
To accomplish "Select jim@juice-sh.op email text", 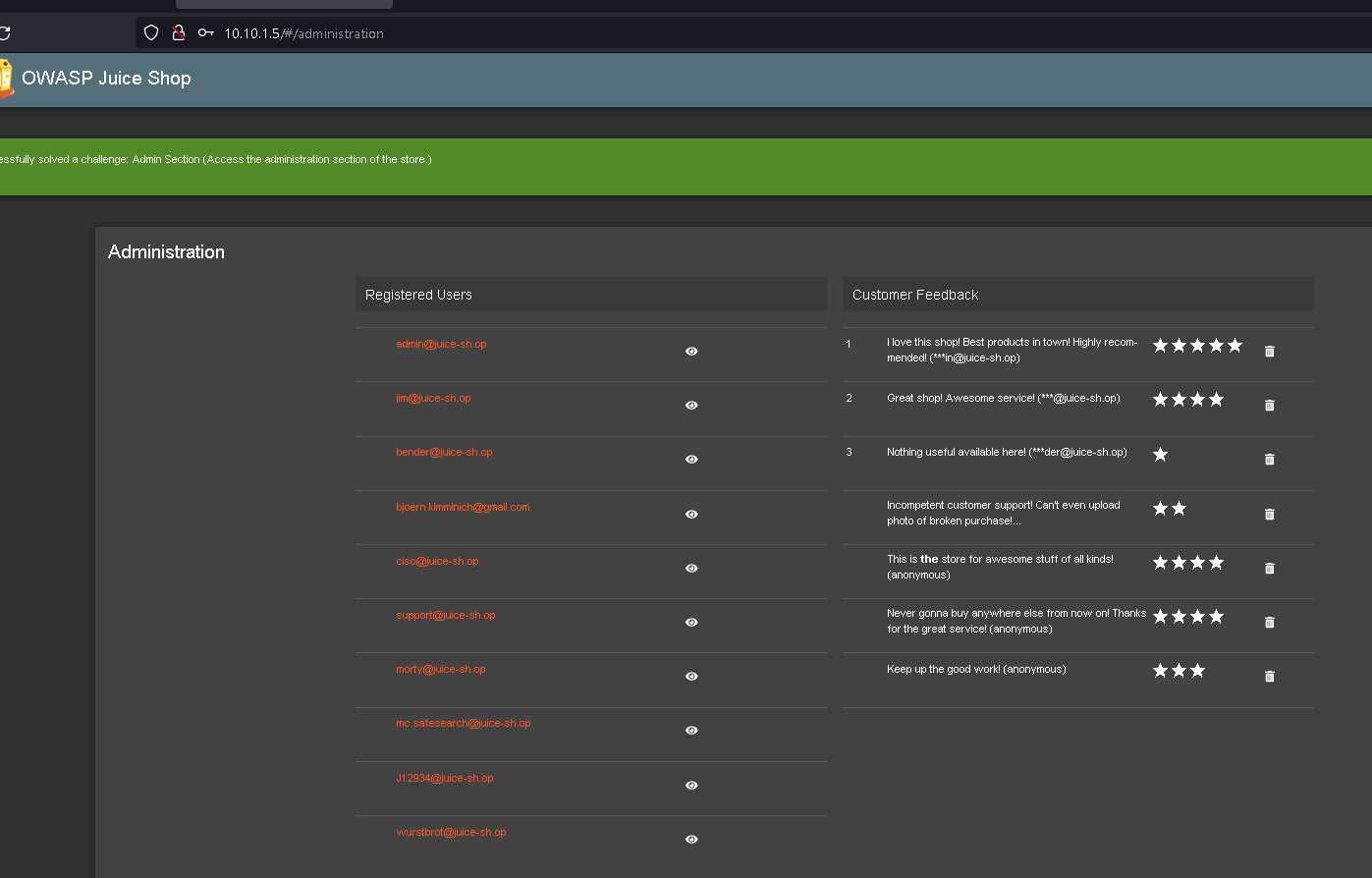I will pos(433,398).
